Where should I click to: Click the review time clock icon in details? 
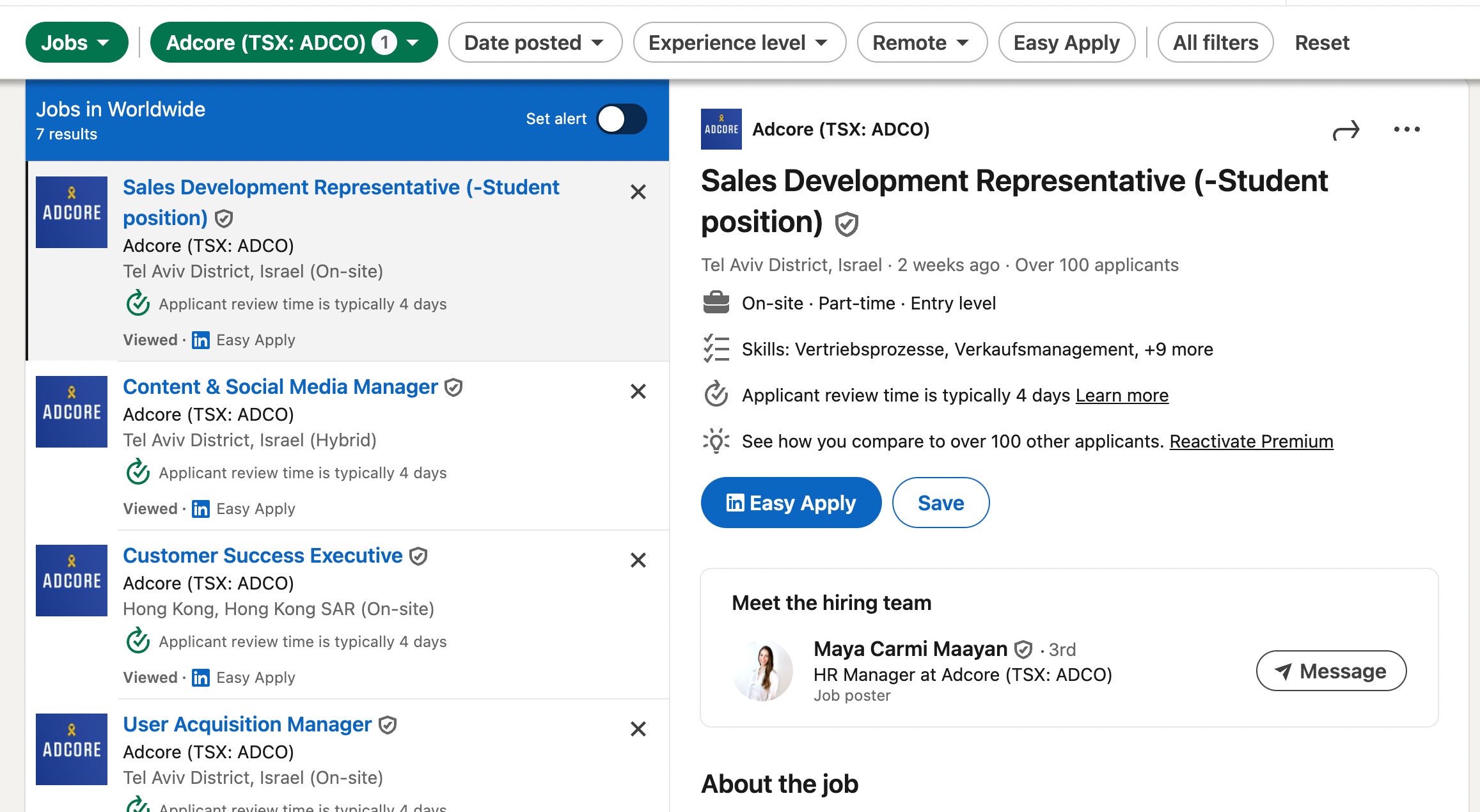click(716, 394)
